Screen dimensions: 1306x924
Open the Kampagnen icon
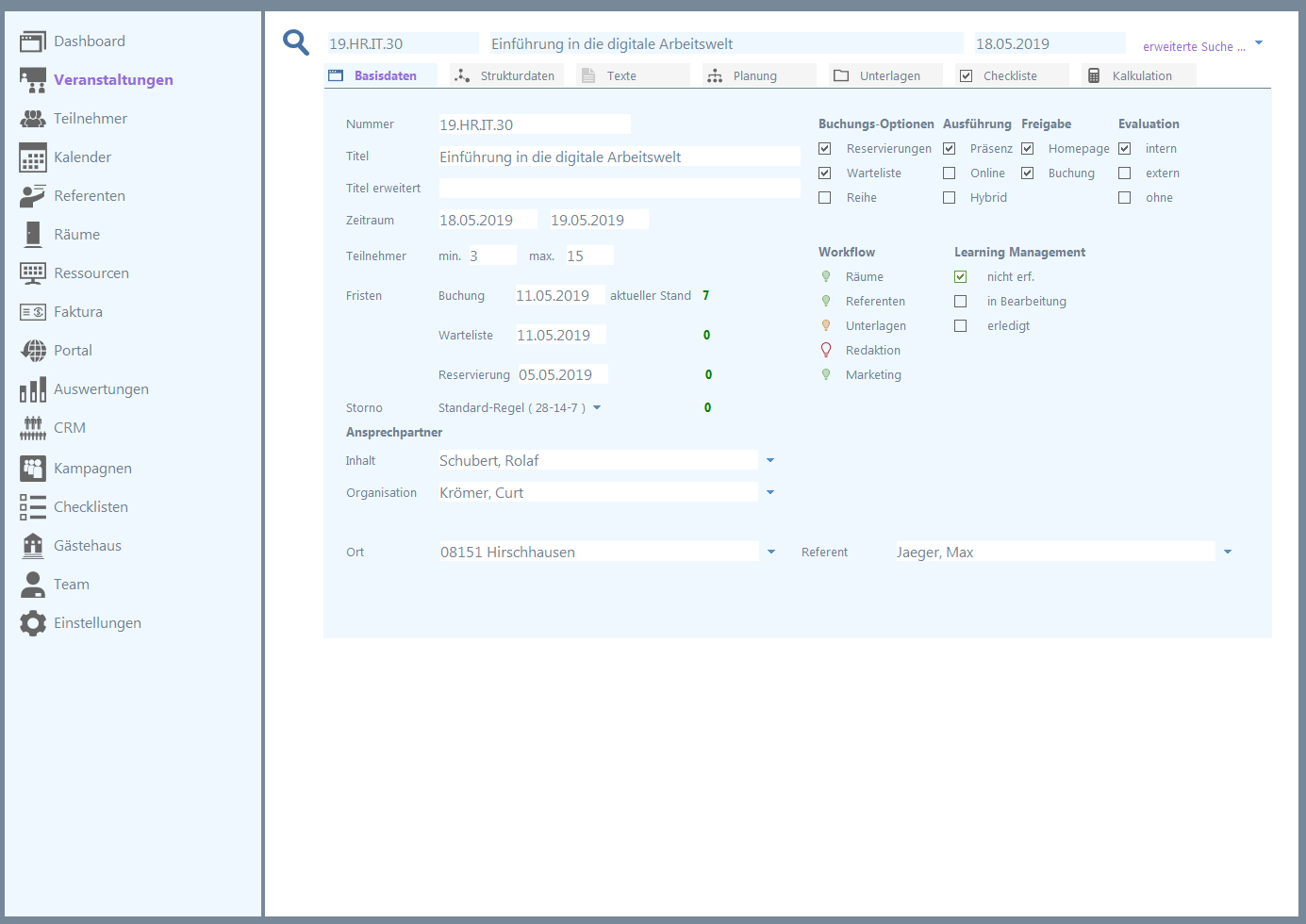click(33, 468)
